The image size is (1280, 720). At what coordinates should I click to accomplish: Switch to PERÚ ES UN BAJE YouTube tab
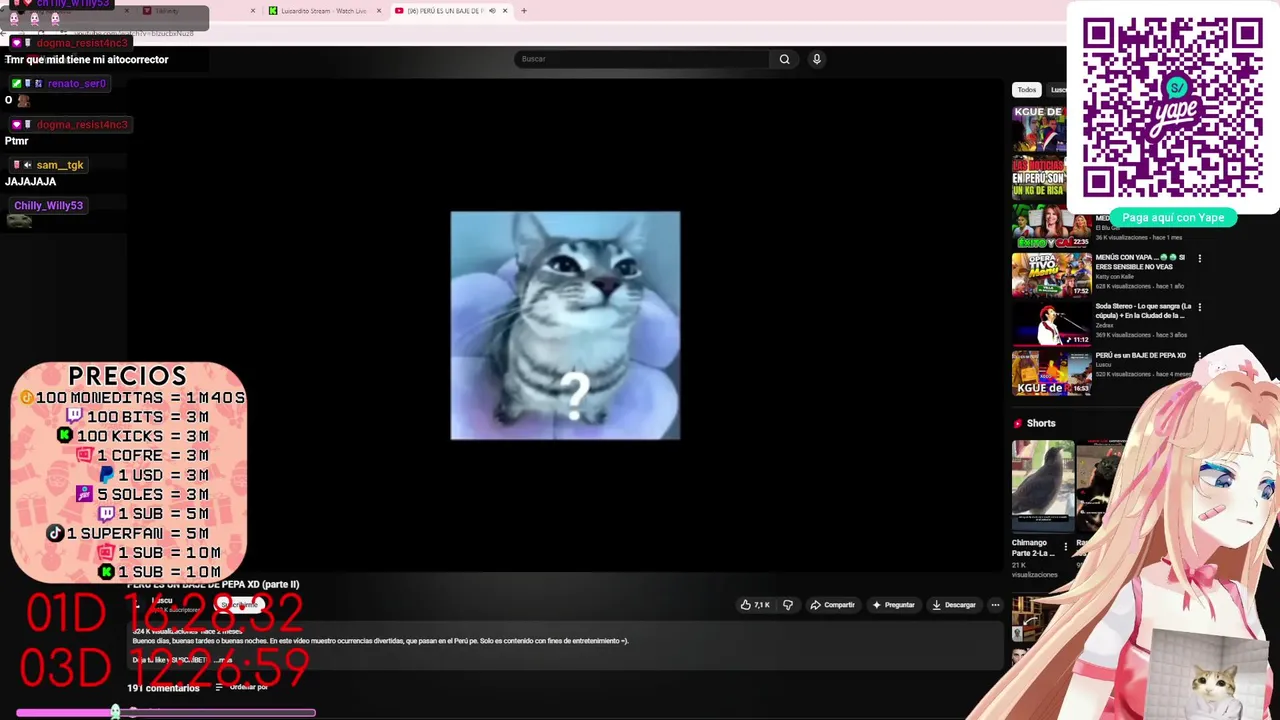pos(445,11)
